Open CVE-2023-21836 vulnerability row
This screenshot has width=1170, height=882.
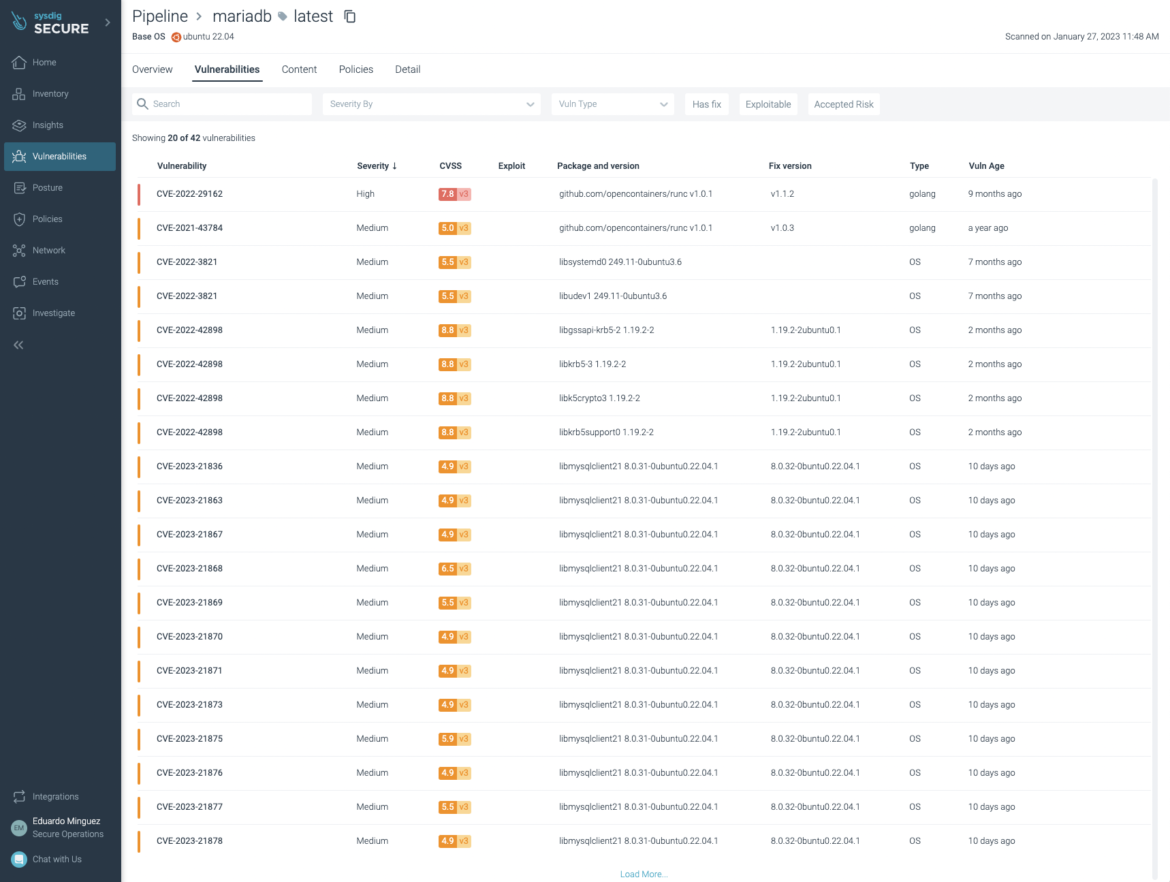click(x=645, y=466)
